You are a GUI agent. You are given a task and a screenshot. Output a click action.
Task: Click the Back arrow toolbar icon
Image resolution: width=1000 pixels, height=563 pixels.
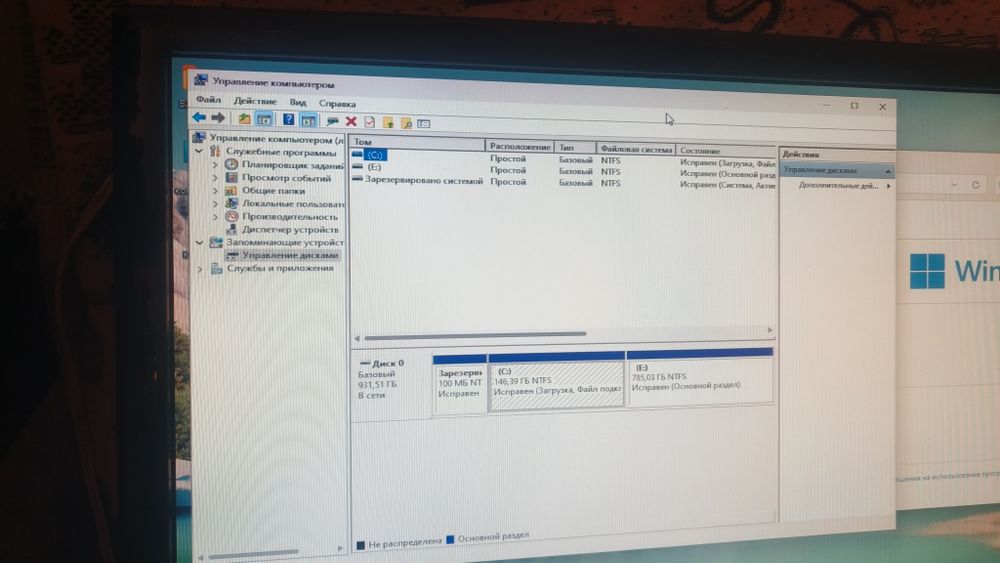(x=199, y=117)
